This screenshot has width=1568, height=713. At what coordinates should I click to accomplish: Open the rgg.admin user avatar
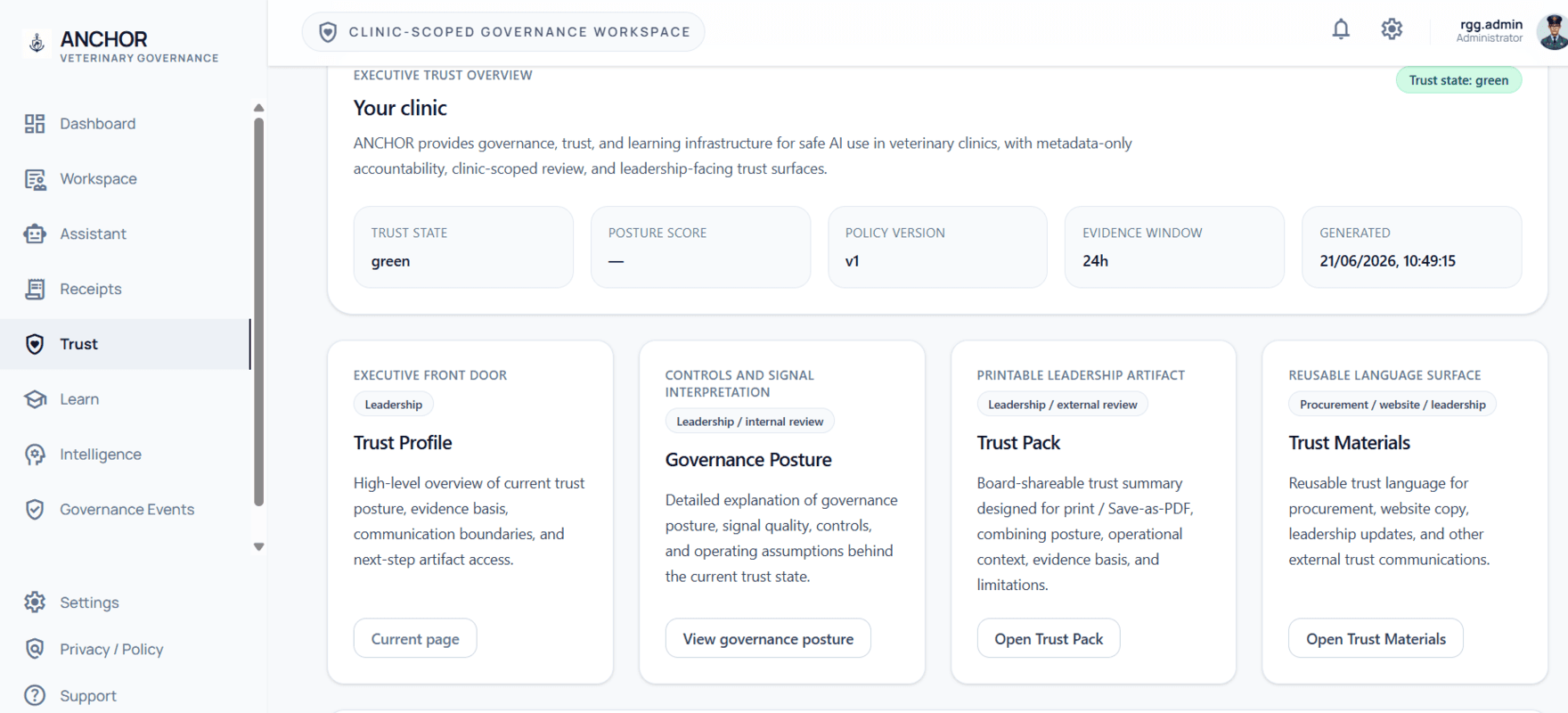coord(1553,31)
